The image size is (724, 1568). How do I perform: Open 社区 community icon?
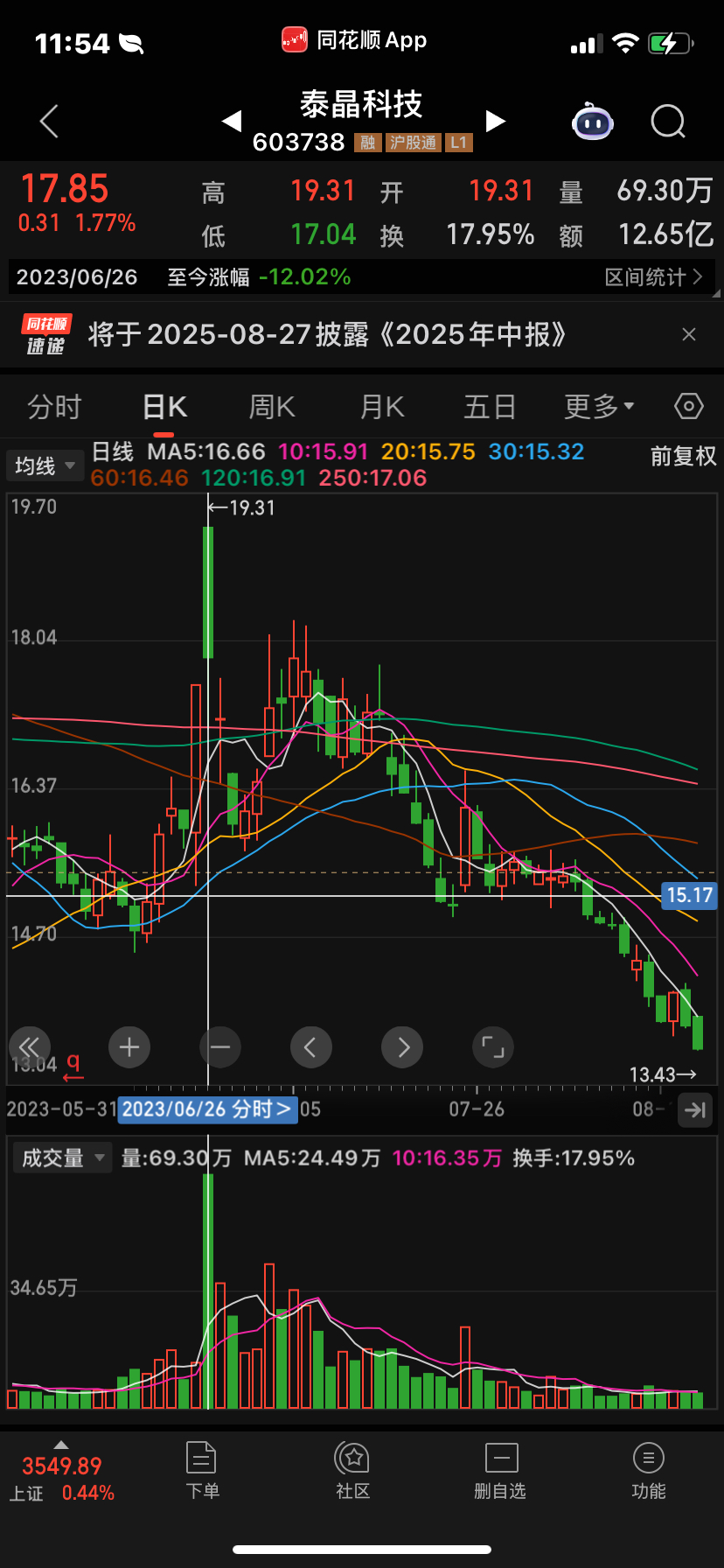pos(353,1471)
